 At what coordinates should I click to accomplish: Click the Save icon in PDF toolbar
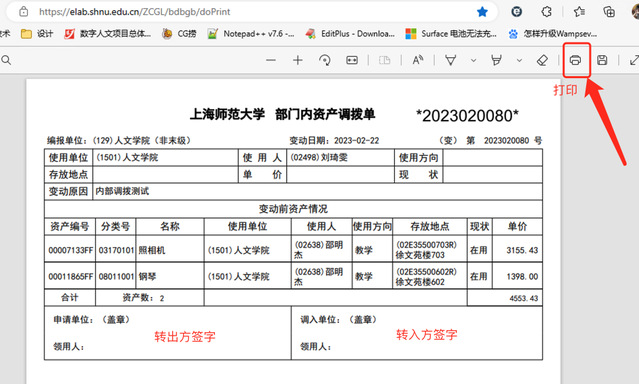pyautogui.click(x=602, y=60)
